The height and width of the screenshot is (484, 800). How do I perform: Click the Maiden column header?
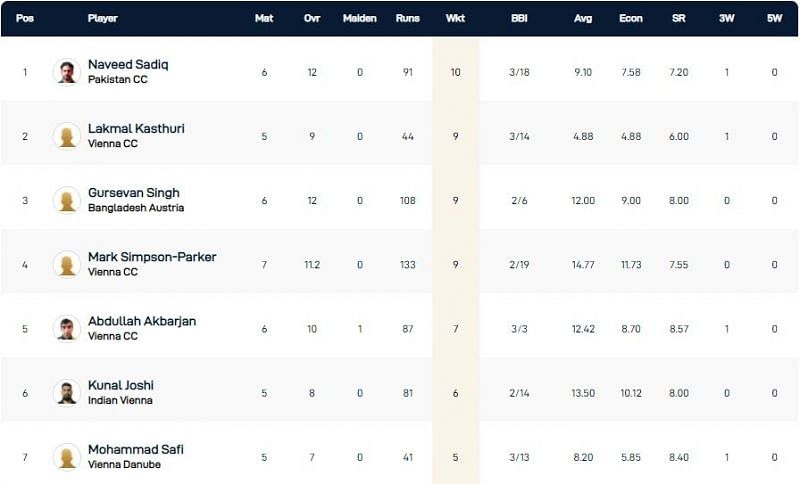[x=359, y=18]
